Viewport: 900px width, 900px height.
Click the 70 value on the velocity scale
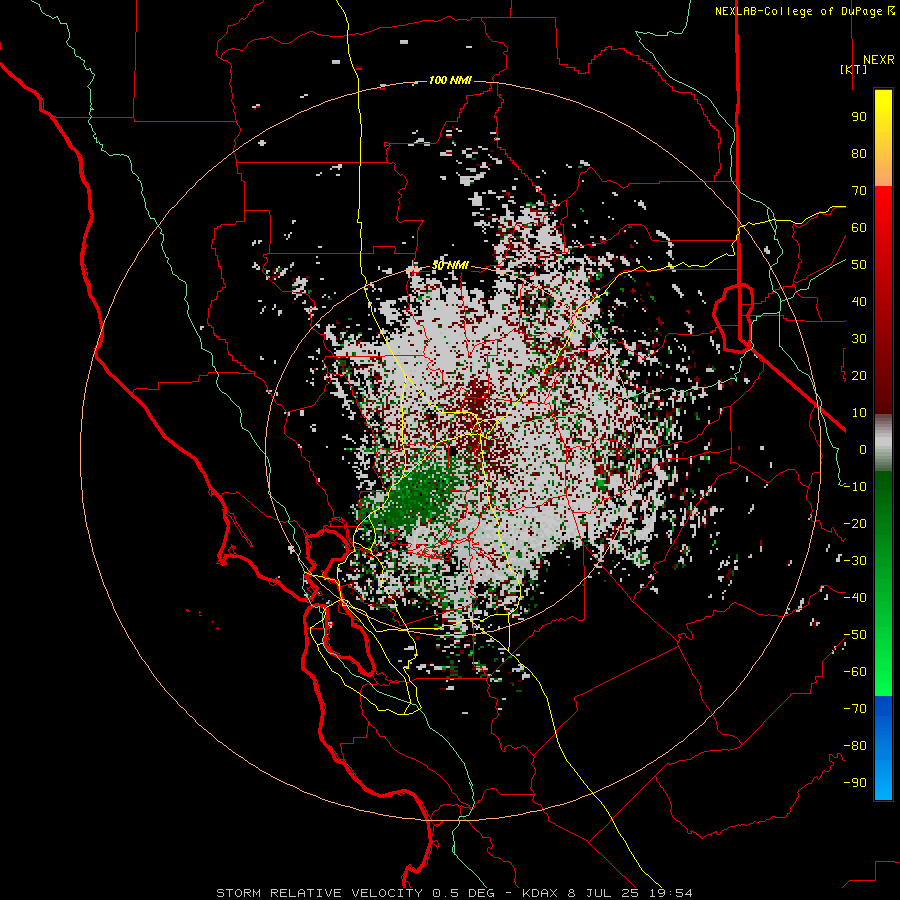coord(859,191)
